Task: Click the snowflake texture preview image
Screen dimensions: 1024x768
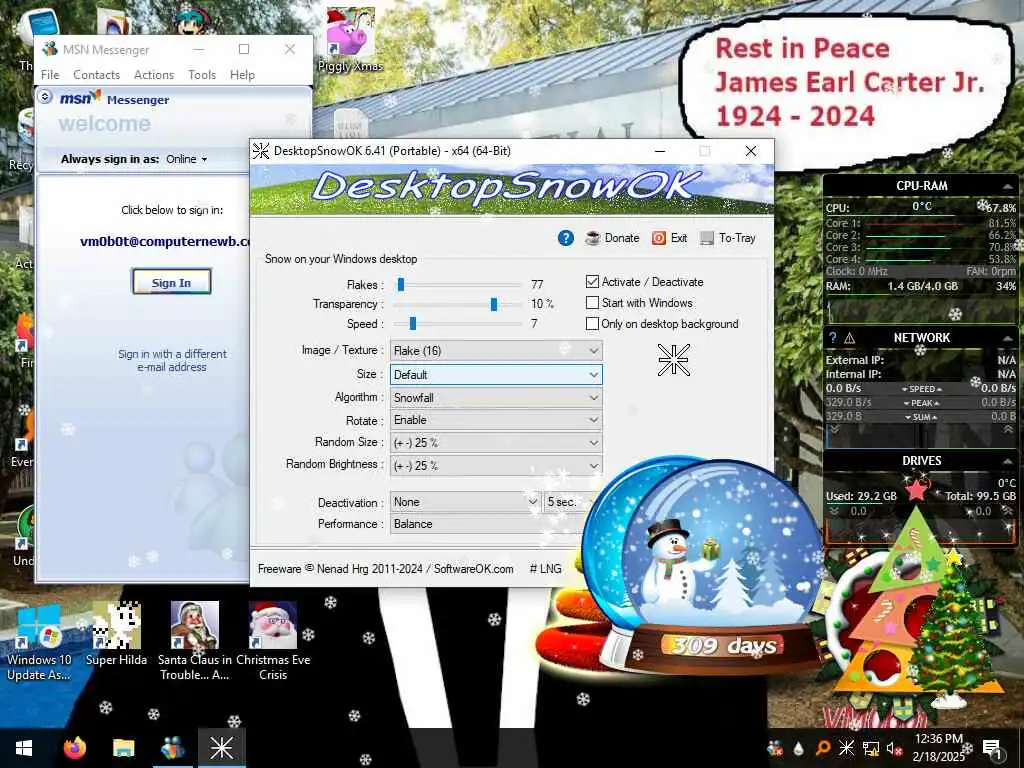Action: tap(673, 360)
